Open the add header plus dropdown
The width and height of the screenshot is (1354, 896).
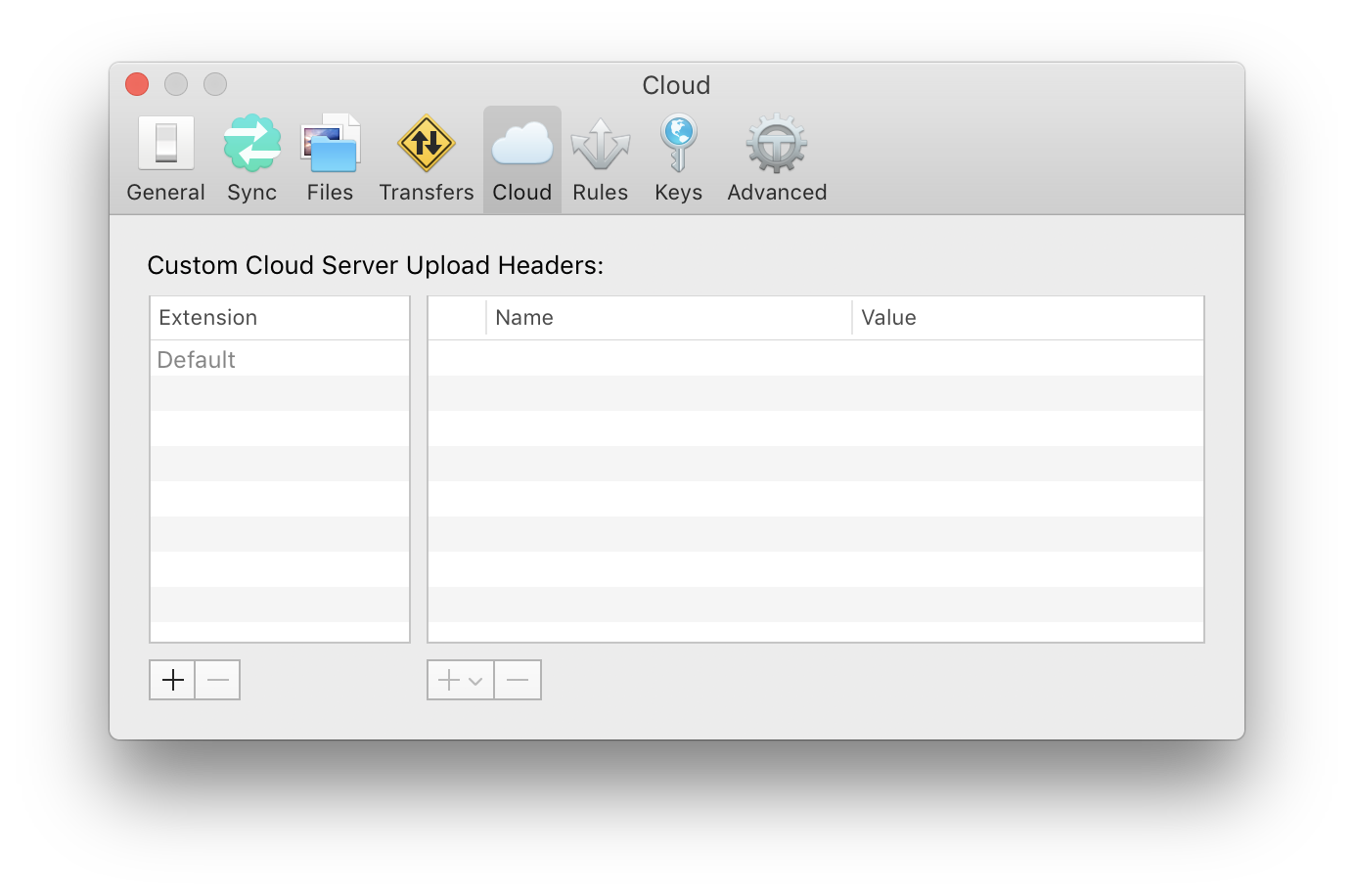tap(460, 680)
